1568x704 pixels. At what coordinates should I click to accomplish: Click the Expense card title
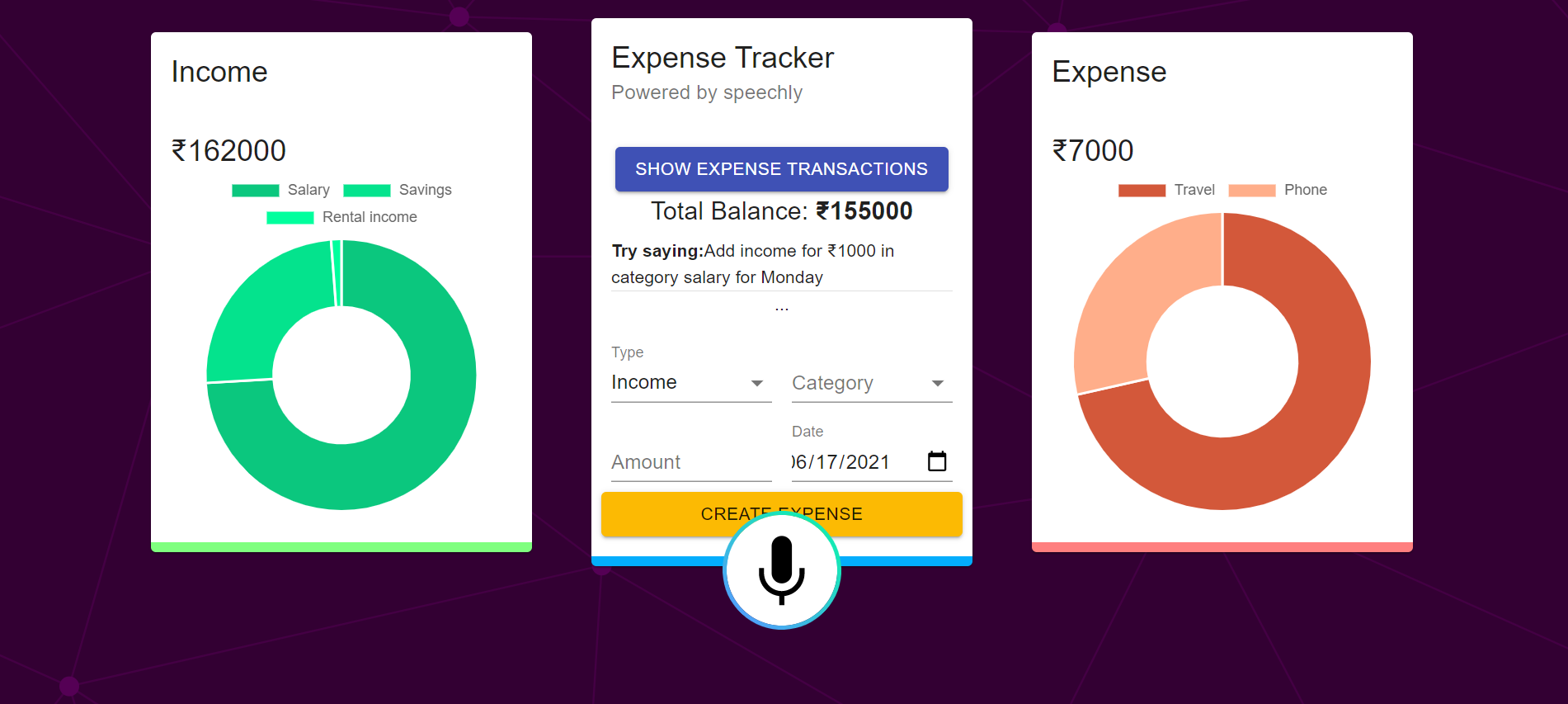tap(1109, 72)
